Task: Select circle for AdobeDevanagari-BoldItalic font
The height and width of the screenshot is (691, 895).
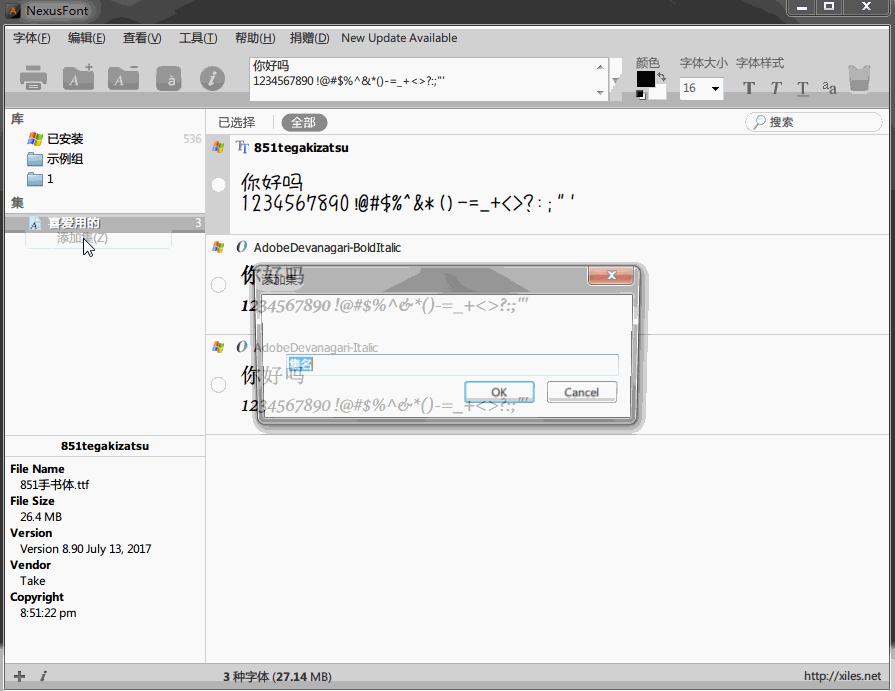Action: [218, 285]
